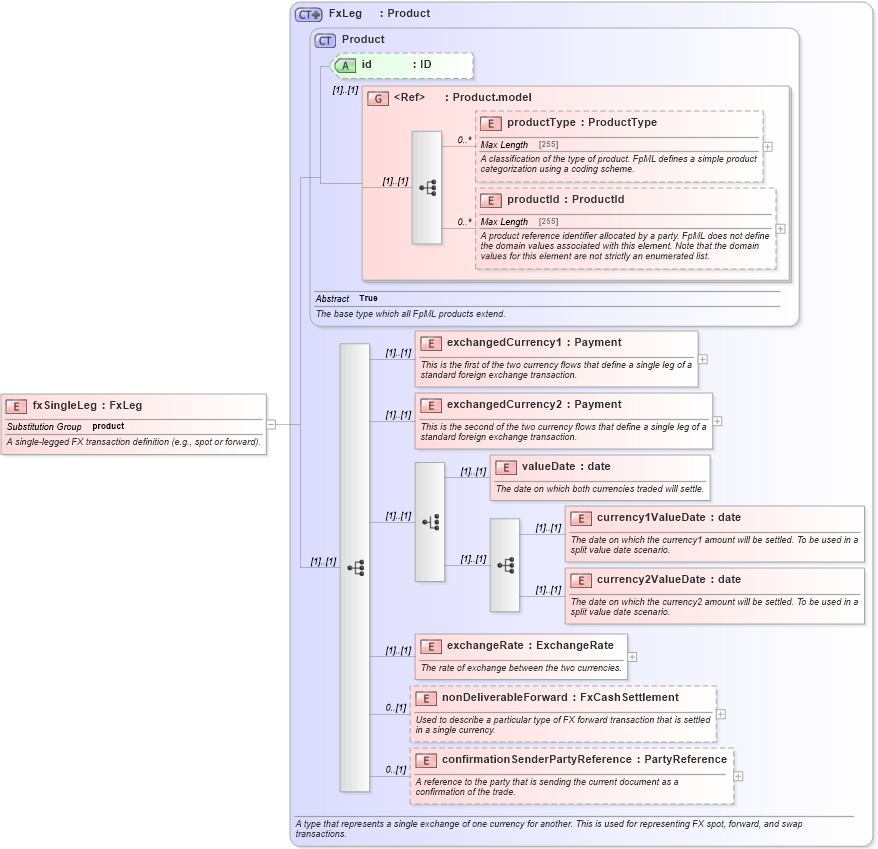Click the 'confirmationSenderPartyReference : PartyReference' label
The height and width of the screenshot is (849, 878).
pyautogui.click(x=584, y=759)
